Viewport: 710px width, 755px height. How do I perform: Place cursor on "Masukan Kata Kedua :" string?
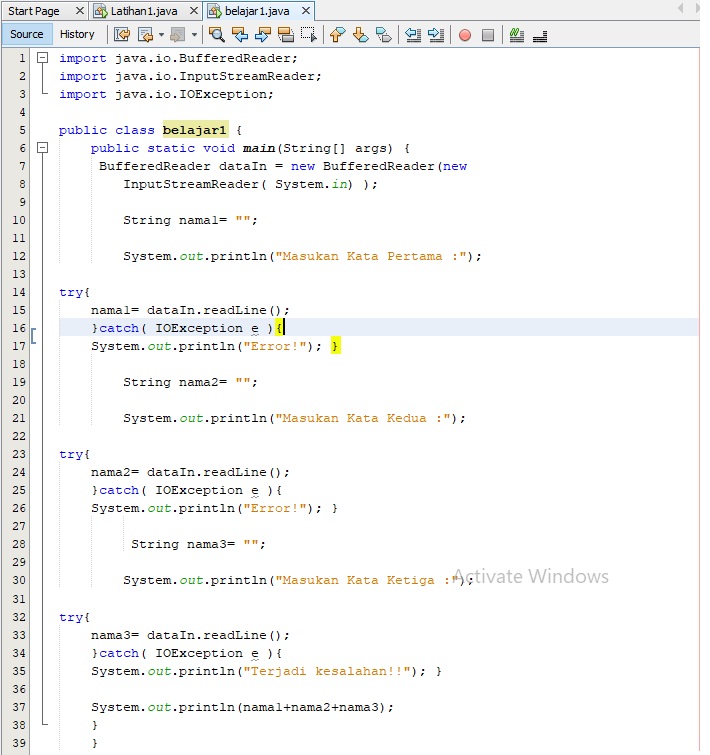[x=362, y=418]
